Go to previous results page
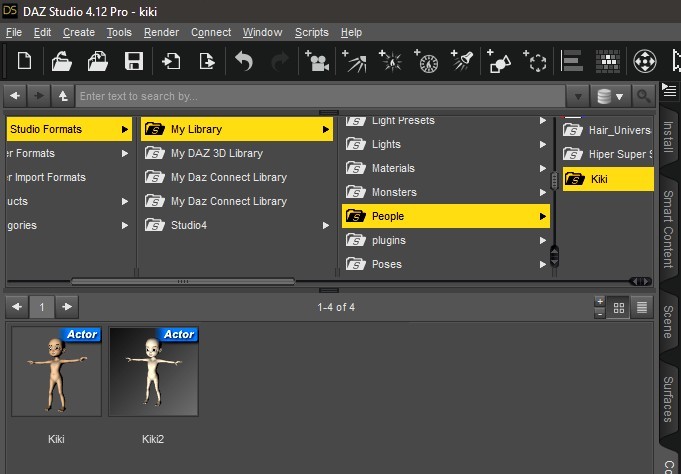The height and width of the screenshot is (474, 681). point(17,307)
